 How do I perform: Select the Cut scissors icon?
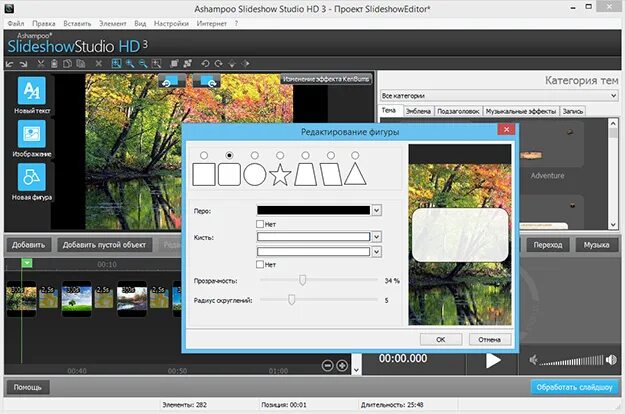pyautogui.click(x=40, y=63)
